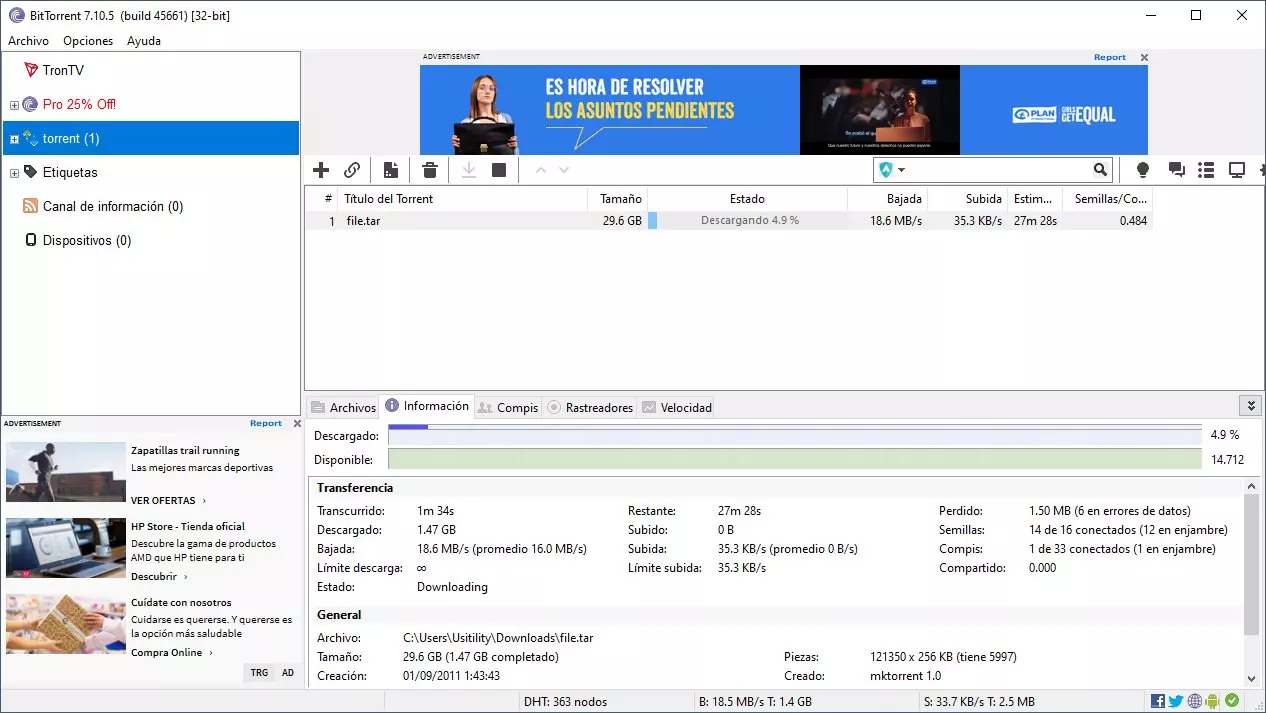Open the lightbulb help tips
The image size is (1266, 713).
1141,170
